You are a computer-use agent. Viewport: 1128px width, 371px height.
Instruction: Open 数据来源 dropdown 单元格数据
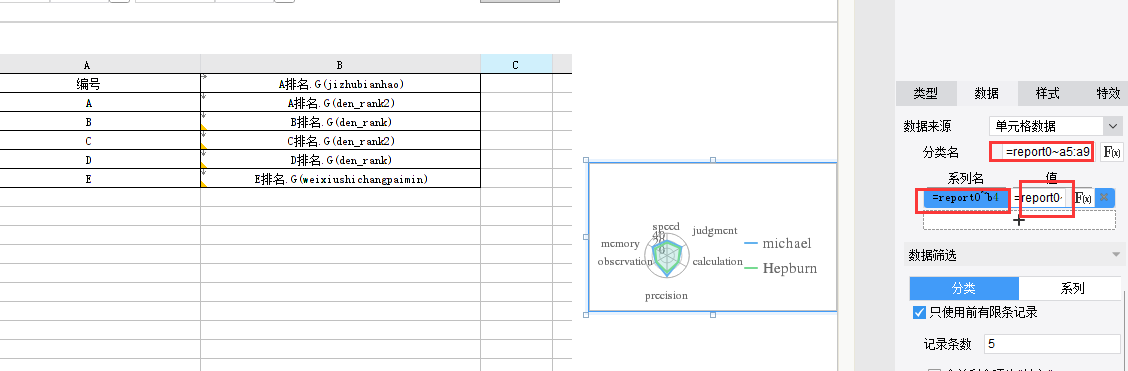click(1055, 126)
